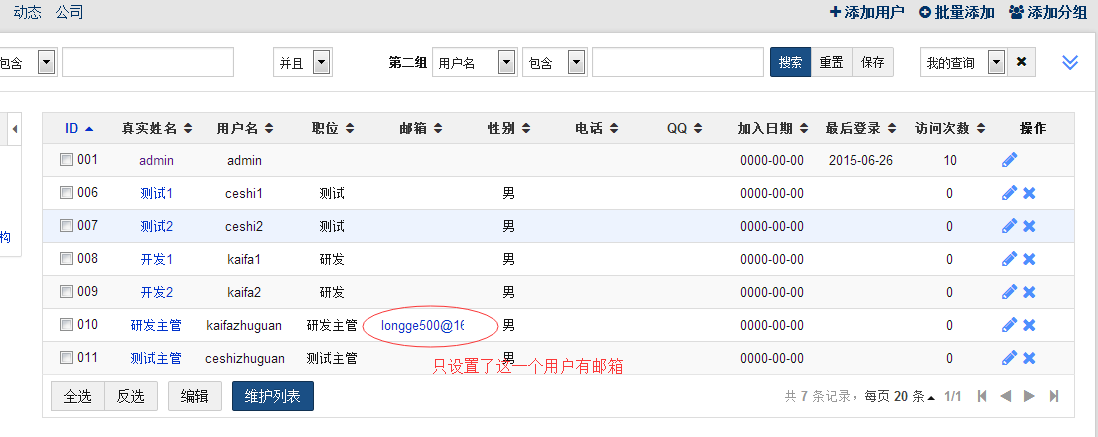
Task: Remove saved query with the X button
Action: (x=1021, y=62)
